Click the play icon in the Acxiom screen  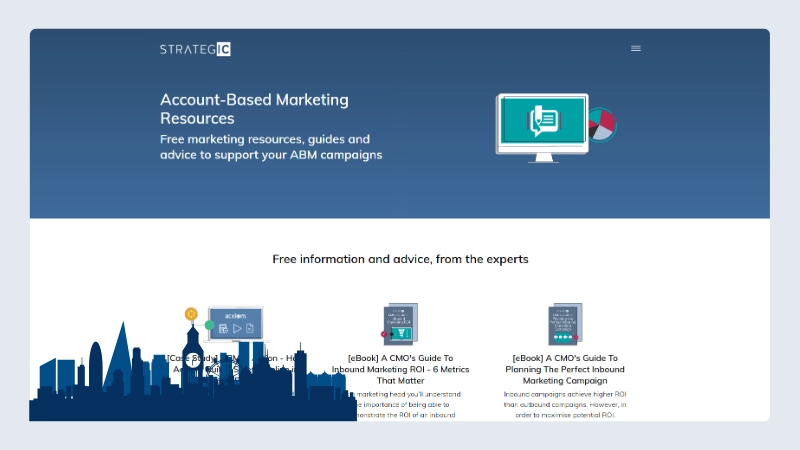[237, 328]
